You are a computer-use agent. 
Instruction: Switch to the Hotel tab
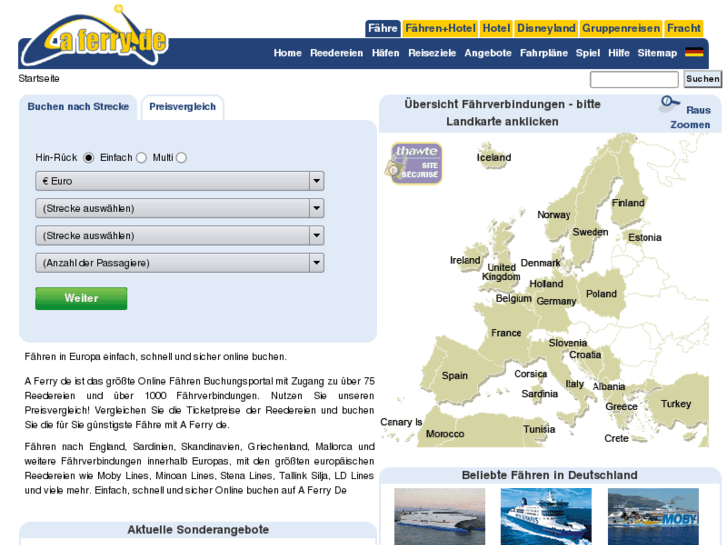point(496,28)
